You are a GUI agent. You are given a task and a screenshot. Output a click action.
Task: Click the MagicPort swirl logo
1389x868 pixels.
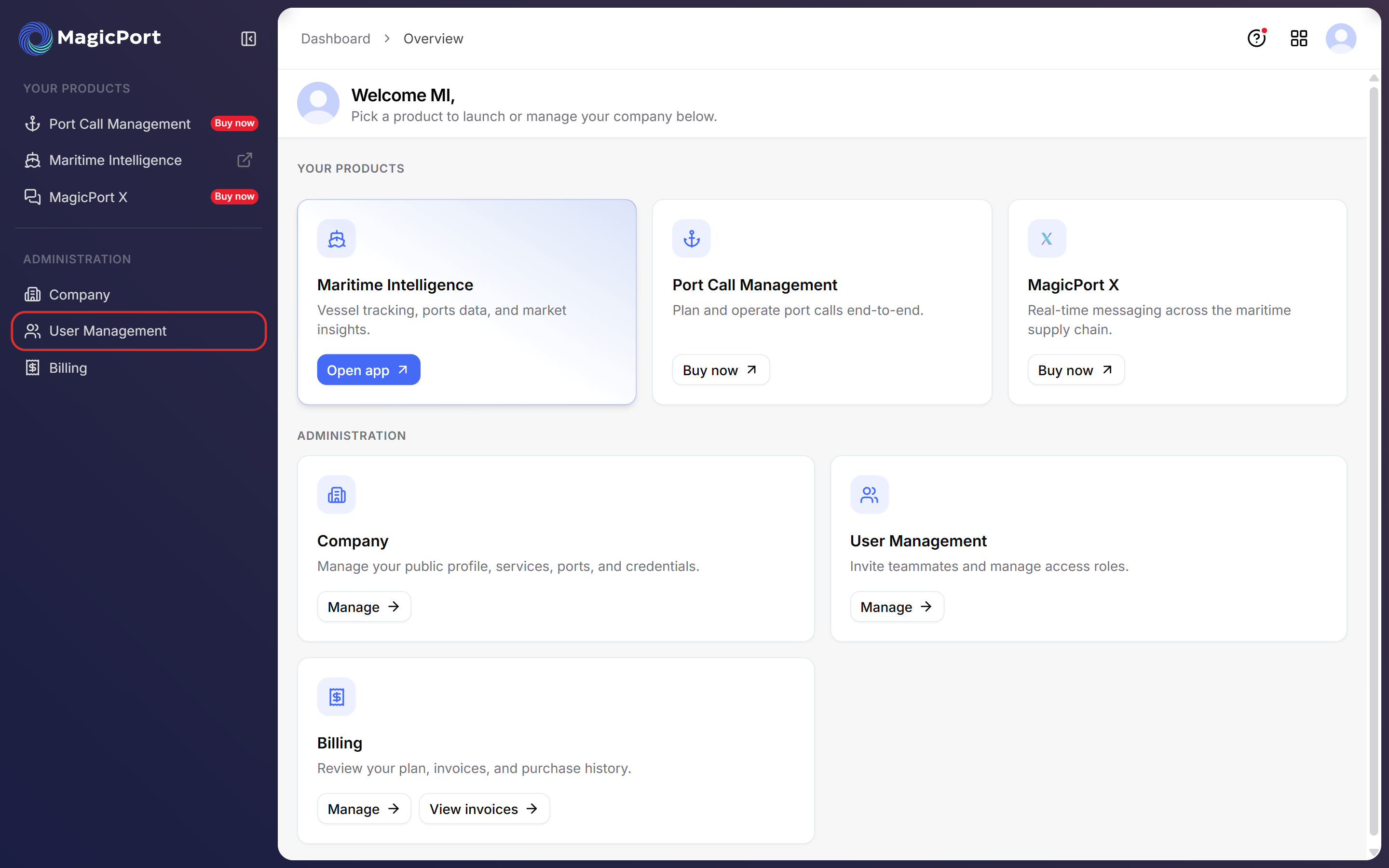coord(36,39)
